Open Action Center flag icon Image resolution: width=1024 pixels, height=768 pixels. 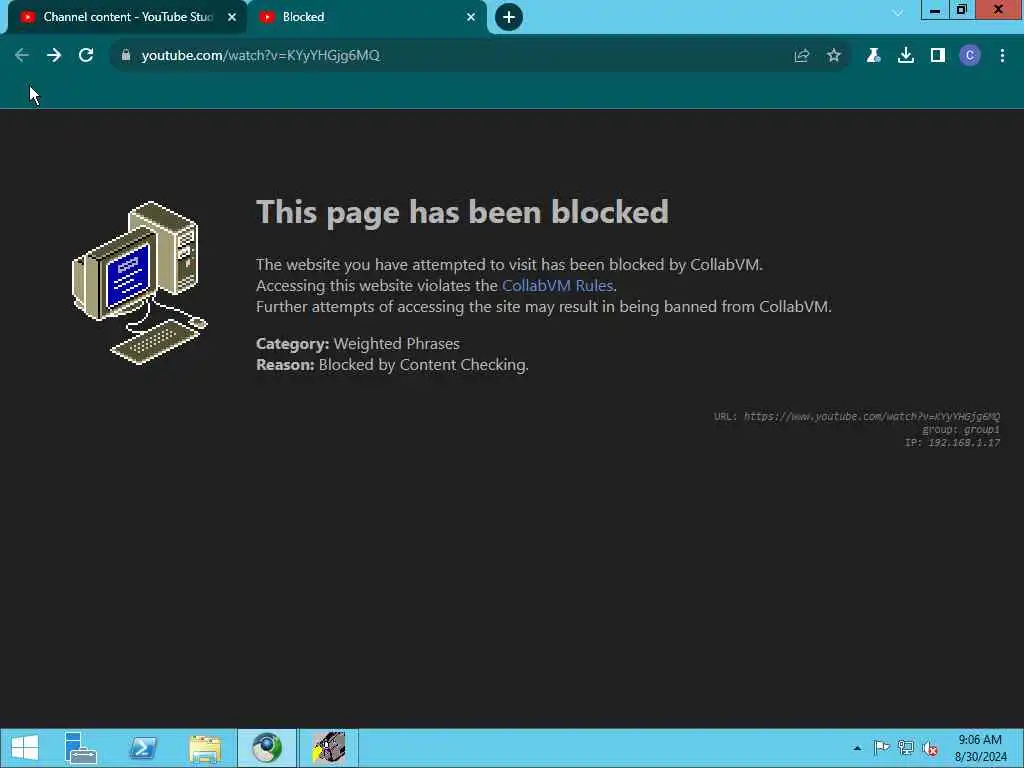coord(882,748)
